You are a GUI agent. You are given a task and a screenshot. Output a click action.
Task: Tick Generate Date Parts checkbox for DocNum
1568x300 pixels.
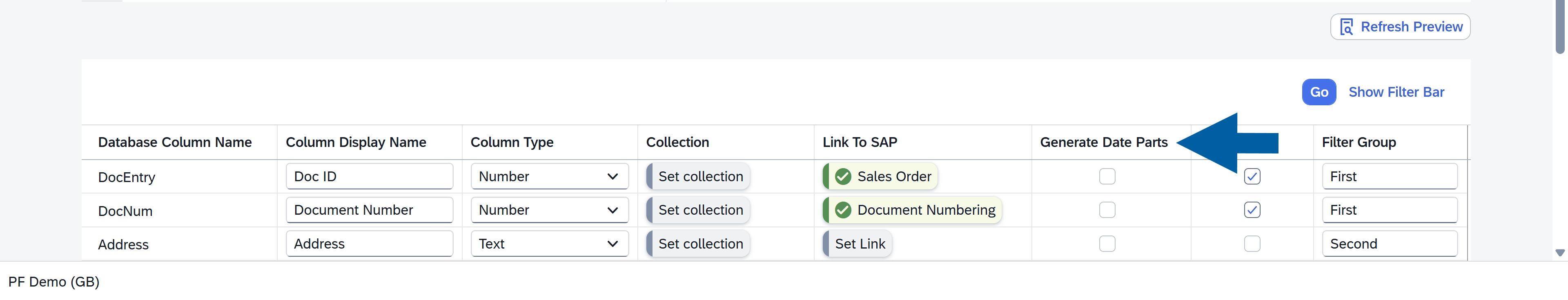1107,210
